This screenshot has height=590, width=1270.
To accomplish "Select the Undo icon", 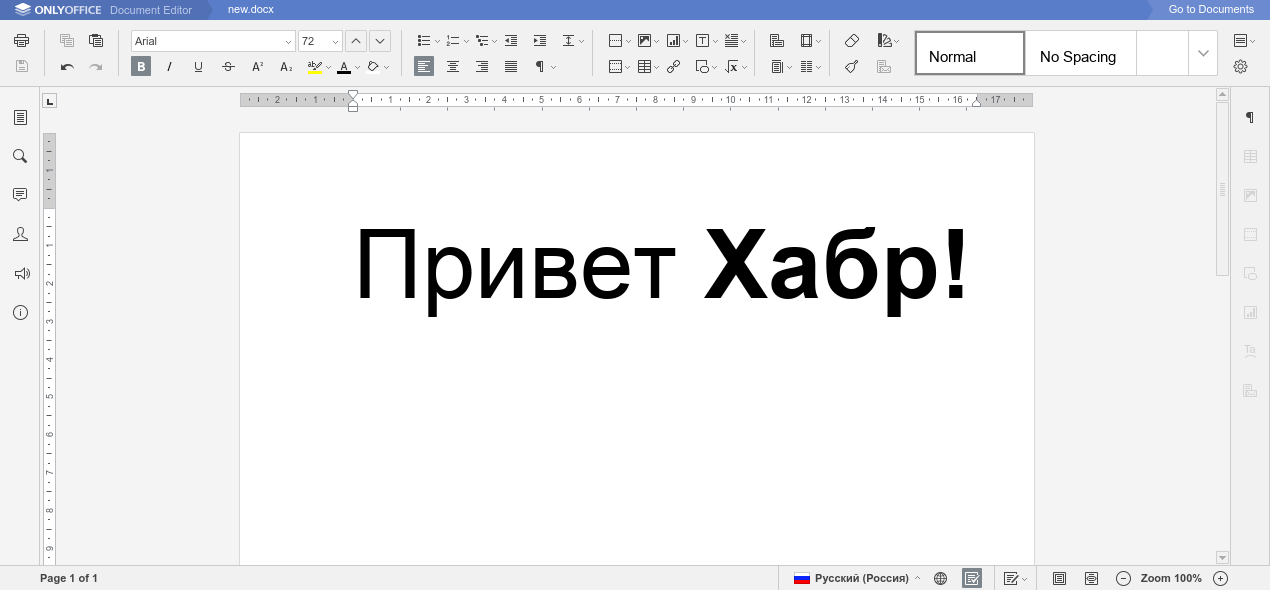I will click(x=67, y=67).
